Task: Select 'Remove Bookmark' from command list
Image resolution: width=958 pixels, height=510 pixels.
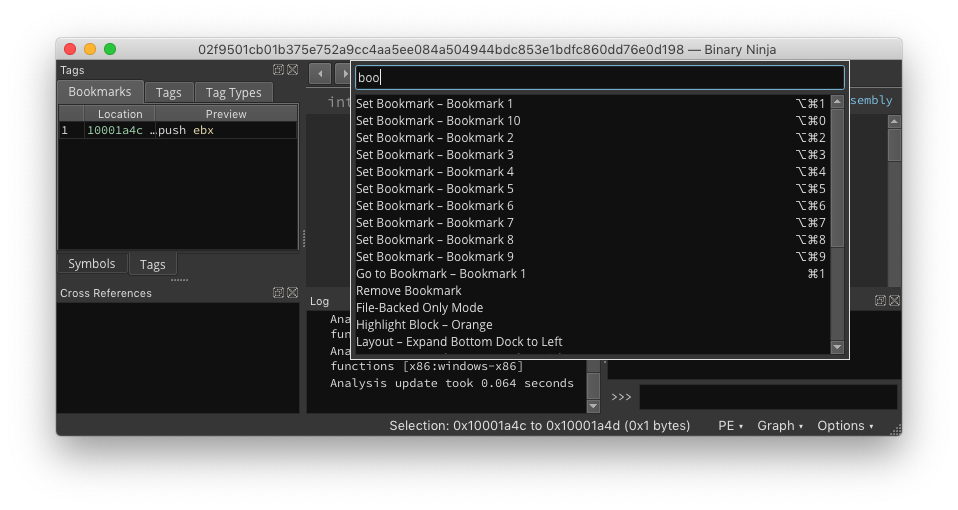Action: [409, 291]
